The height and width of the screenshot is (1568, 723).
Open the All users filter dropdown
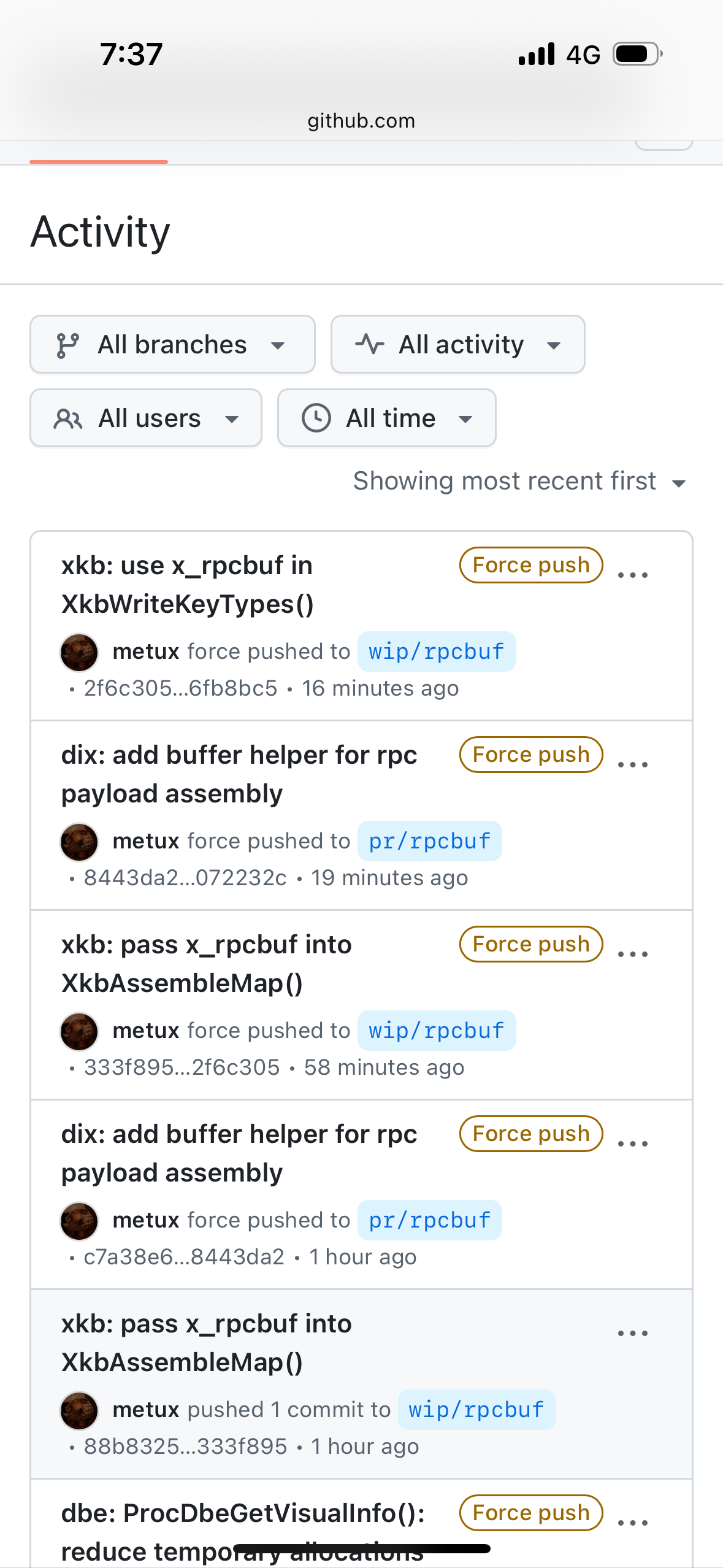tap(146, 418)
